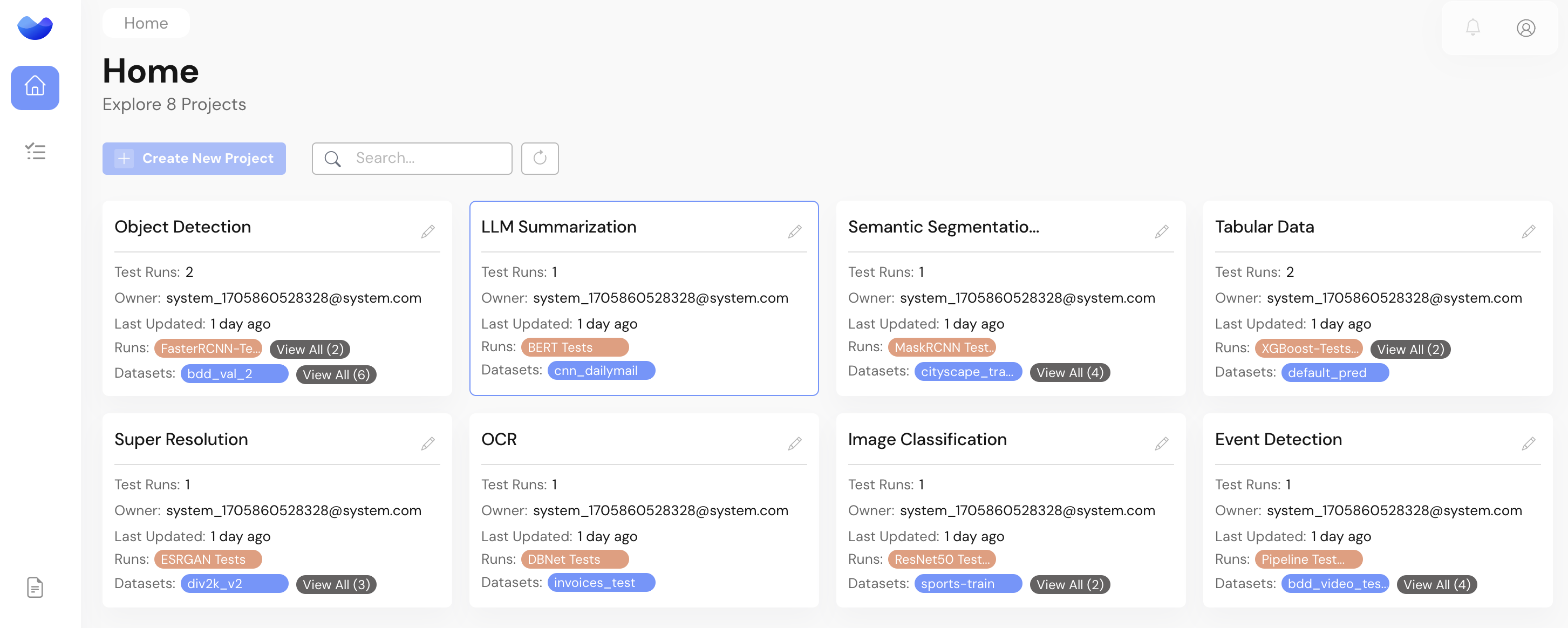
Task: Open the checklist icon in sidebar
Action: [x=35, y=151]
